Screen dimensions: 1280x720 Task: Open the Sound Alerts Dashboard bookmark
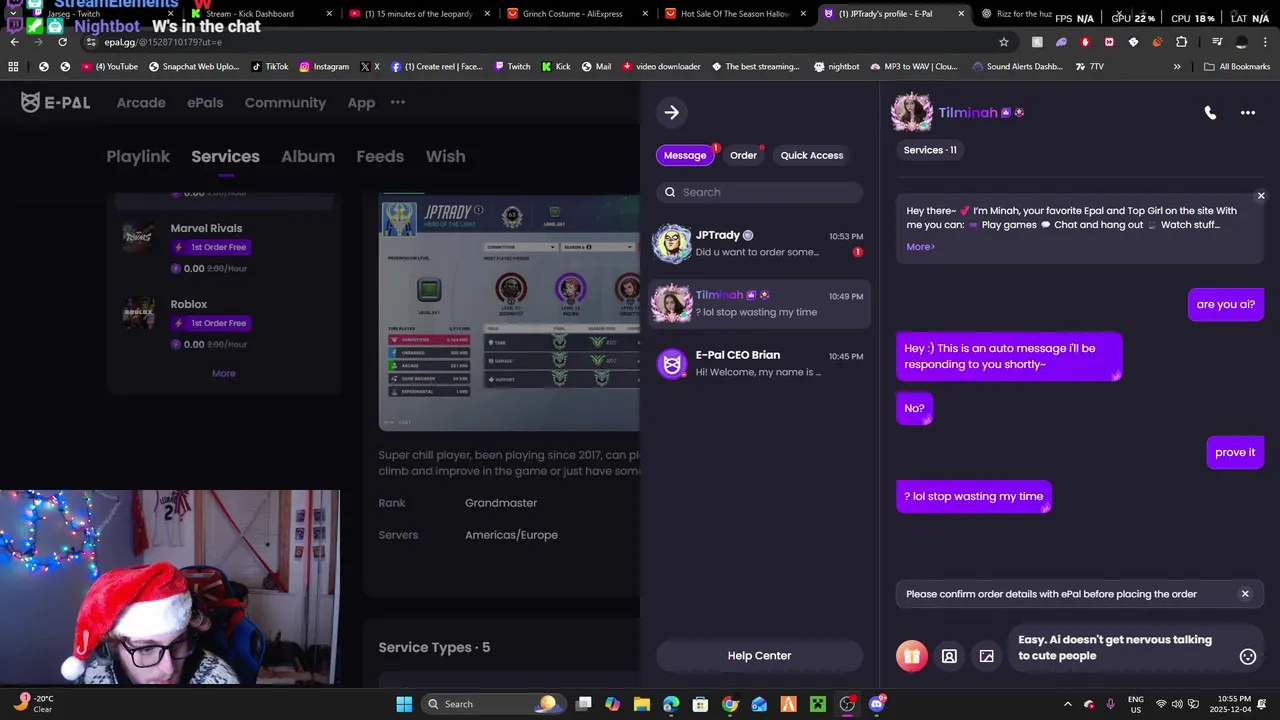[x=1016, y=66]
